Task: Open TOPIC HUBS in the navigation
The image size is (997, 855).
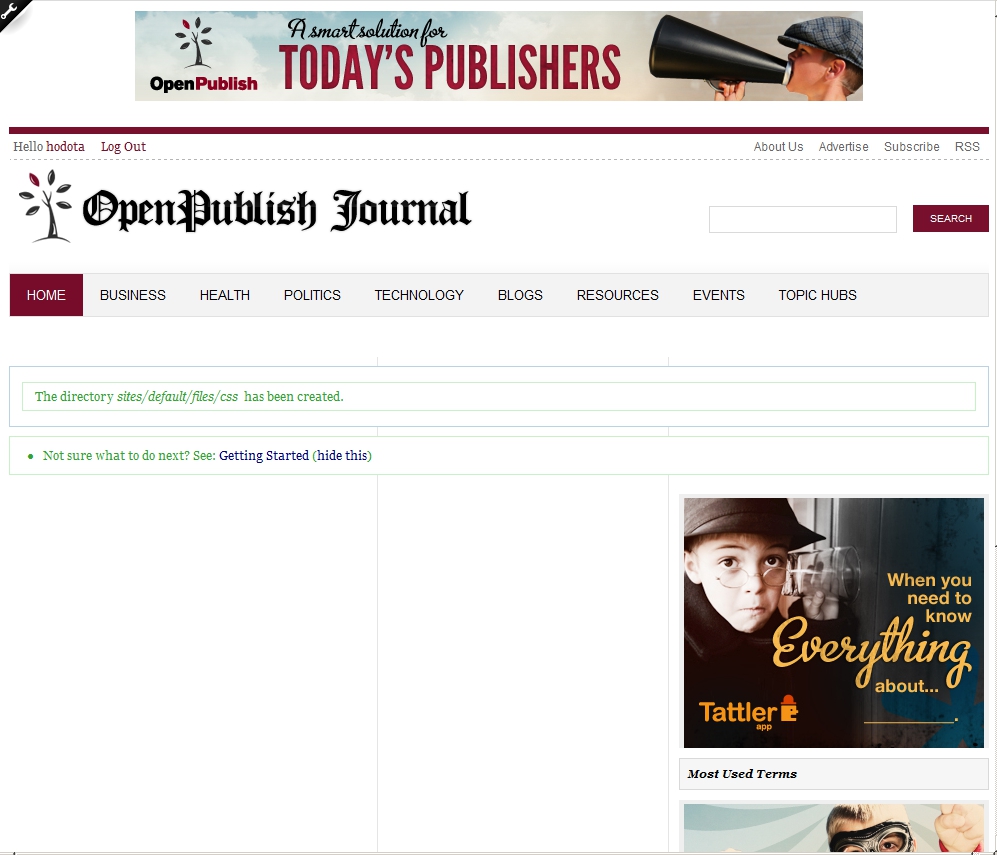Action: (817, 295)
